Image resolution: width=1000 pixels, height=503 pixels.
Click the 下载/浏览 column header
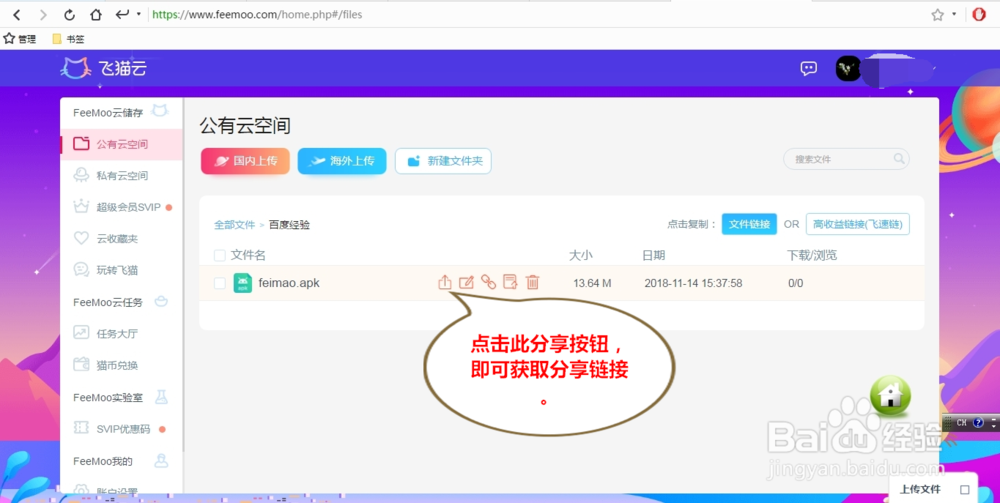812,256
